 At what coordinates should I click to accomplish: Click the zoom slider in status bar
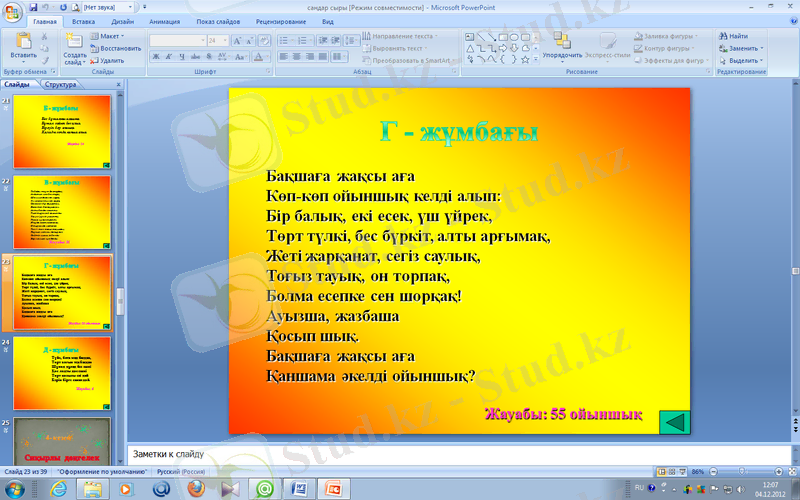[743, 471]
